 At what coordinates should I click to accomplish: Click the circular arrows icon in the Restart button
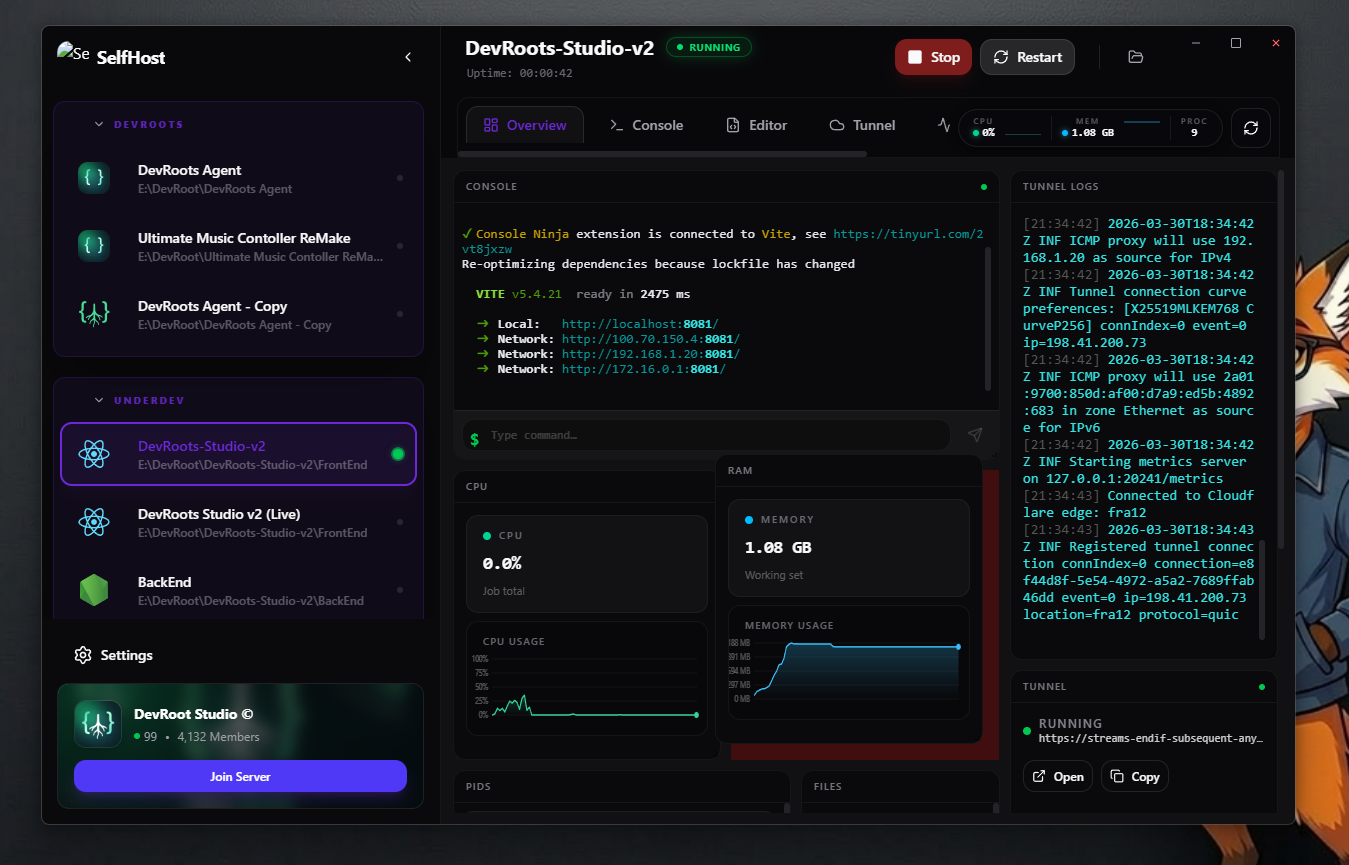point(1001,57)
